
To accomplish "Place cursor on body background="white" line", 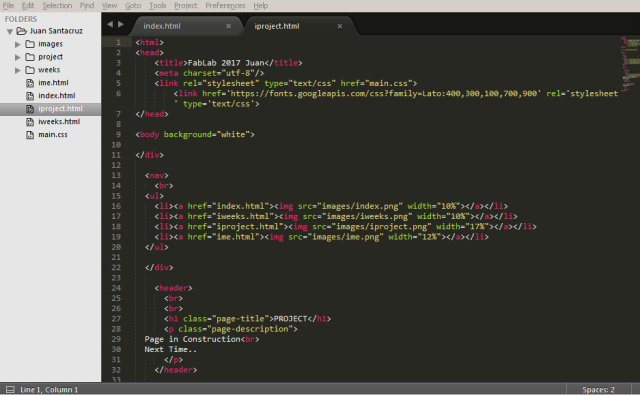I will click(x=195, y=135).
